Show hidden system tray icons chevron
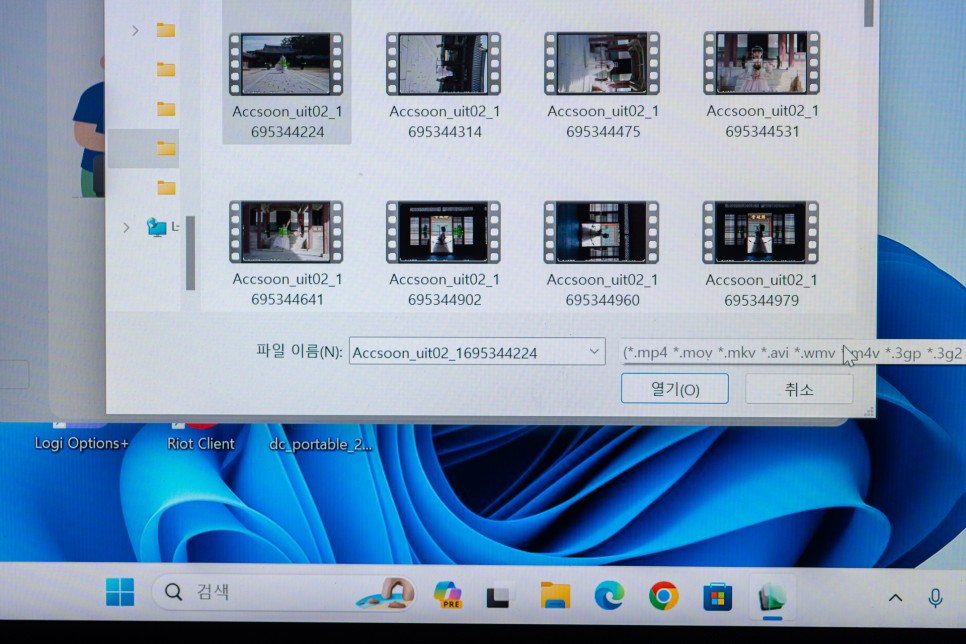 tap(895, 597)
